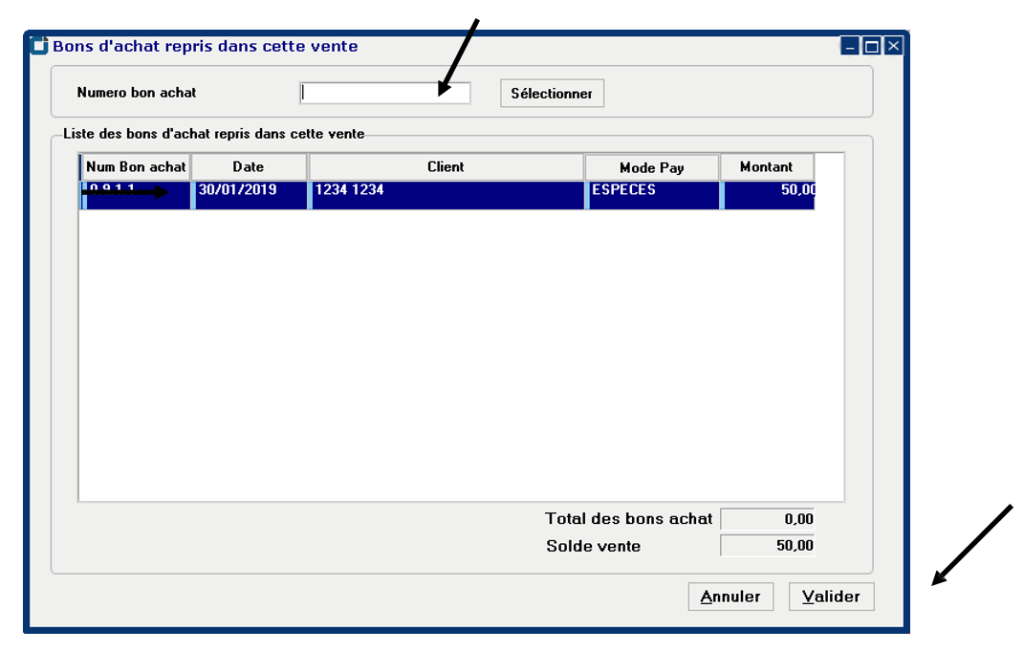Focus the Numero bon achat input field

[384, 93]
